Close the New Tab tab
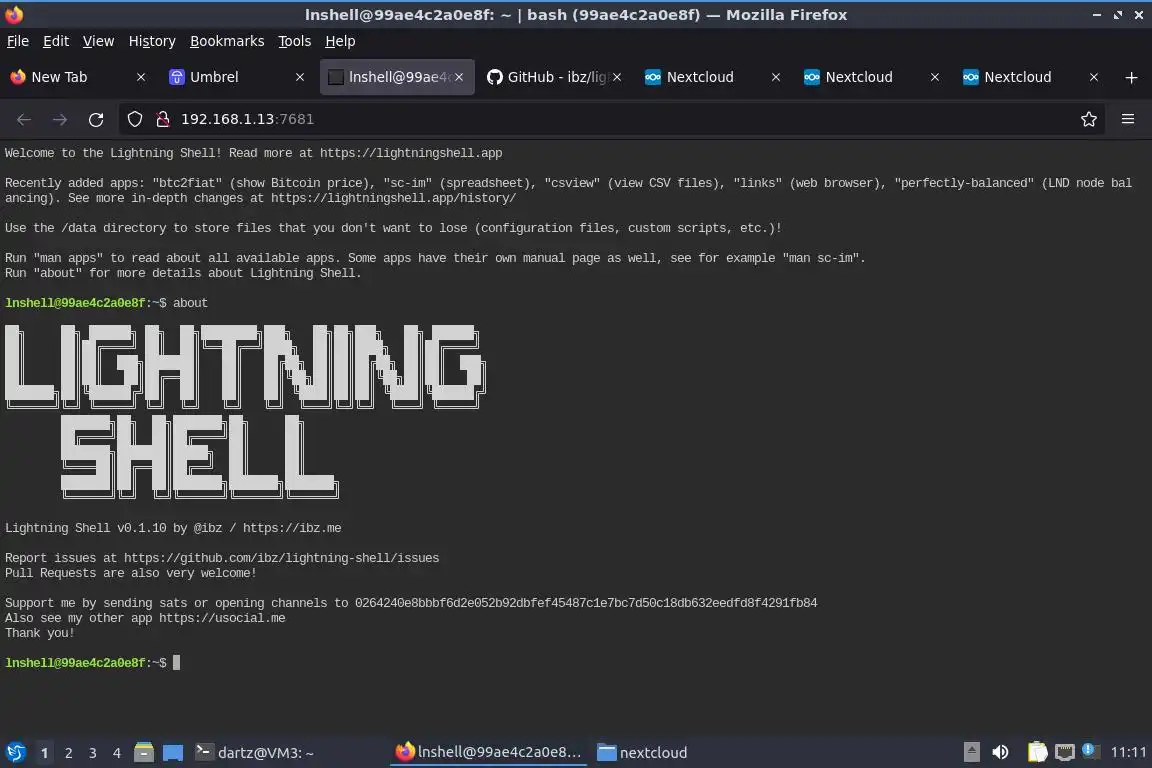This screenshot has height=768, width=1152. point(141,77)
